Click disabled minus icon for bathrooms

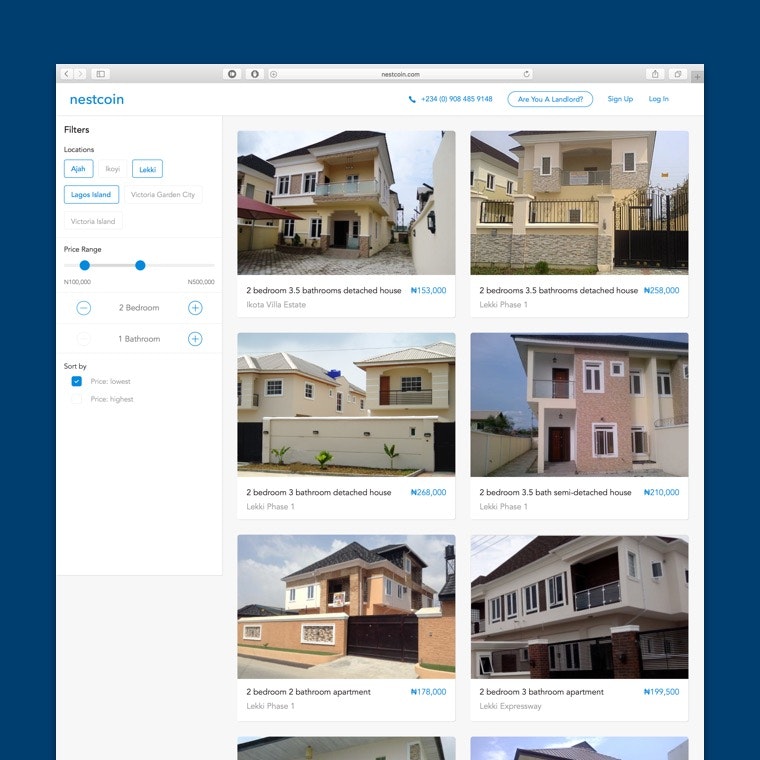point(83,339)
